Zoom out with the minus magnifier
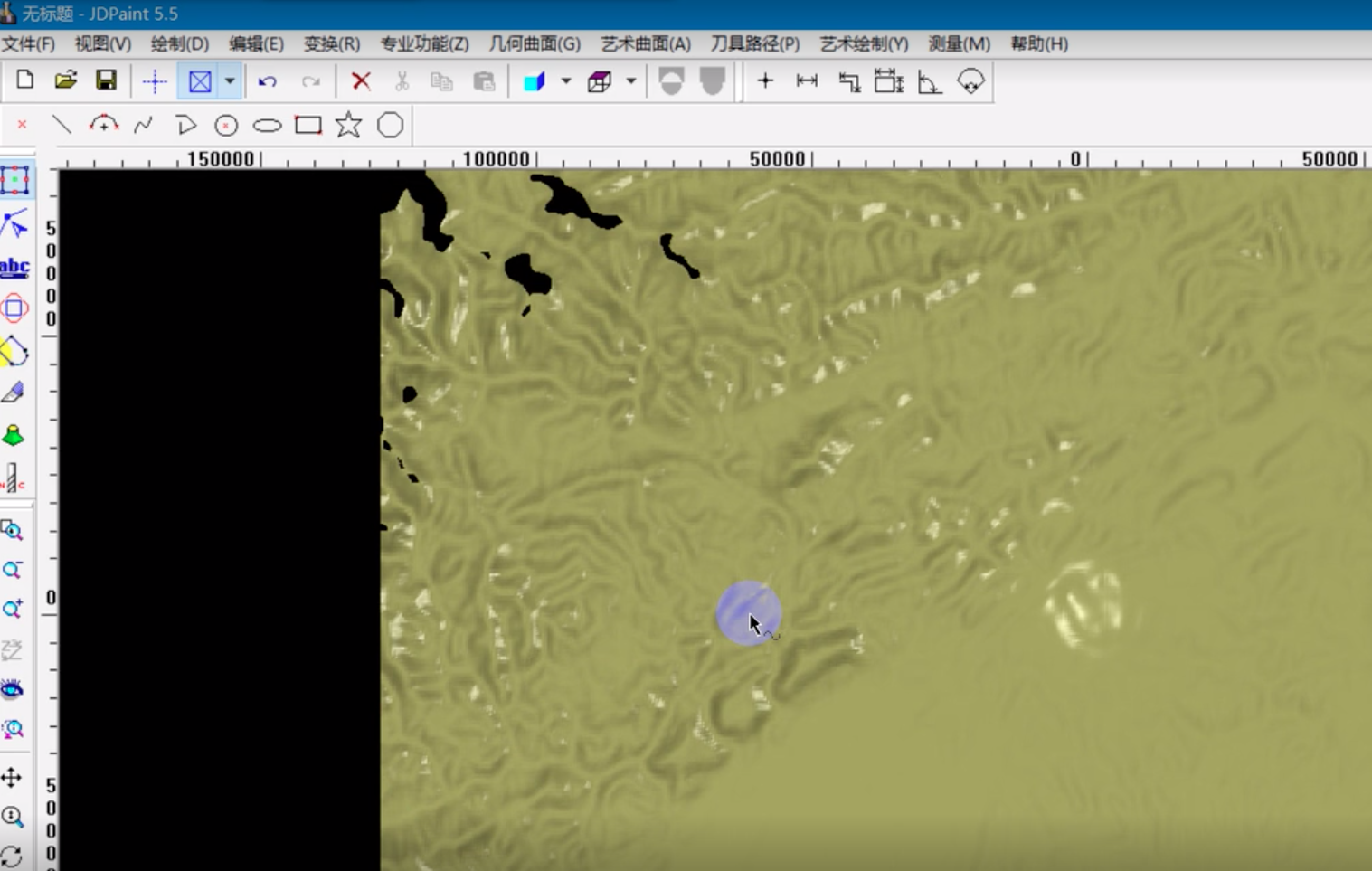Image resolution: width=1372 pixels, height=871 pixels. tap(12, 570)
